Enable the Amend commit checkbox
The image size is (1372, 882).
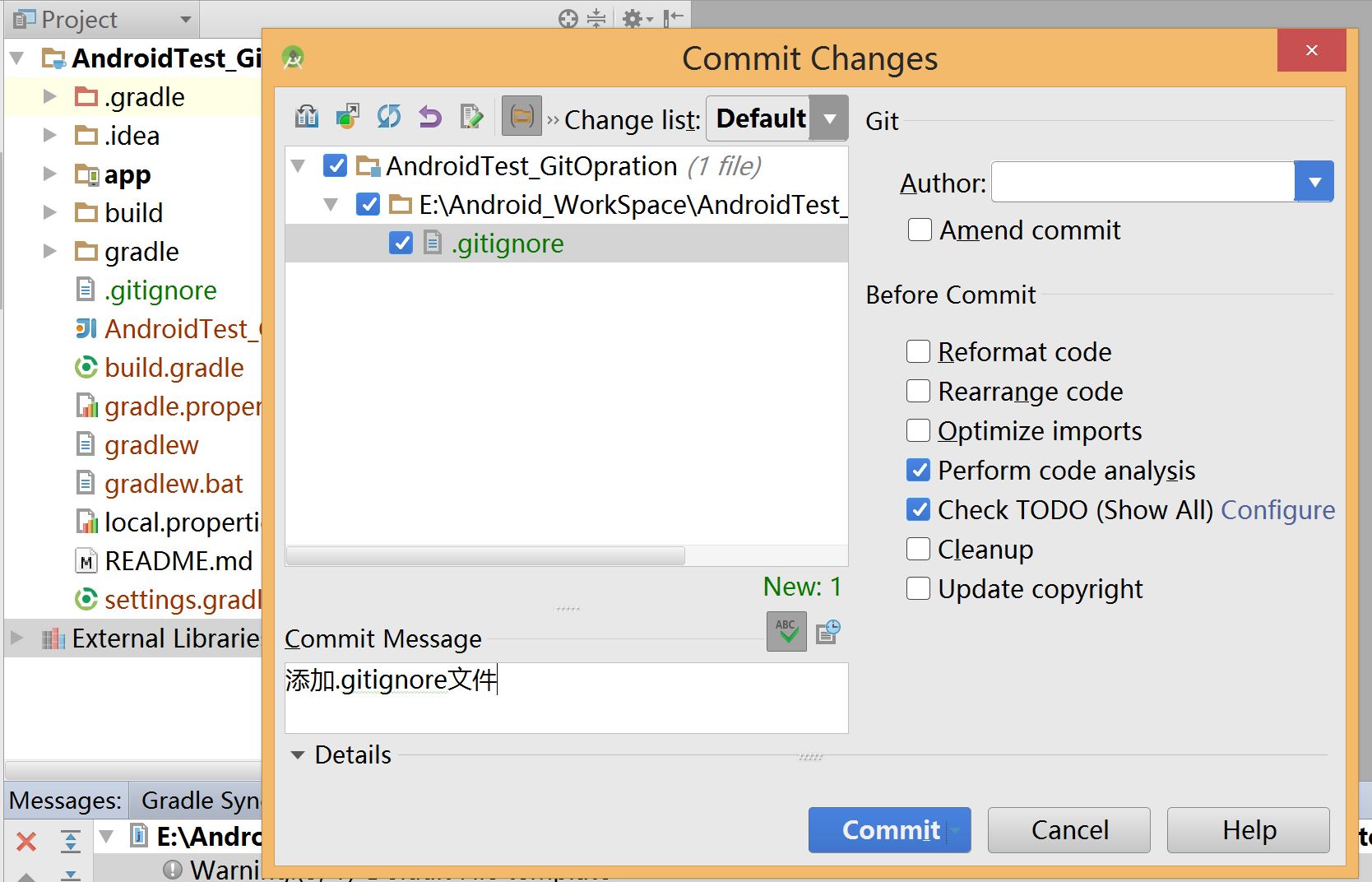tap(920, 230)
